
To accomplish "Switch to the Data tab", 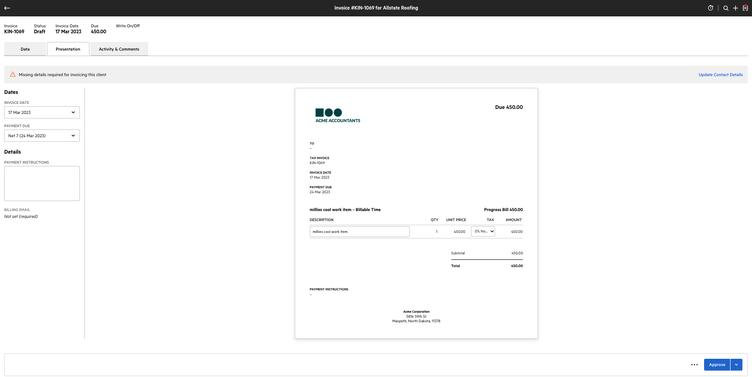I will coord(25,49).
